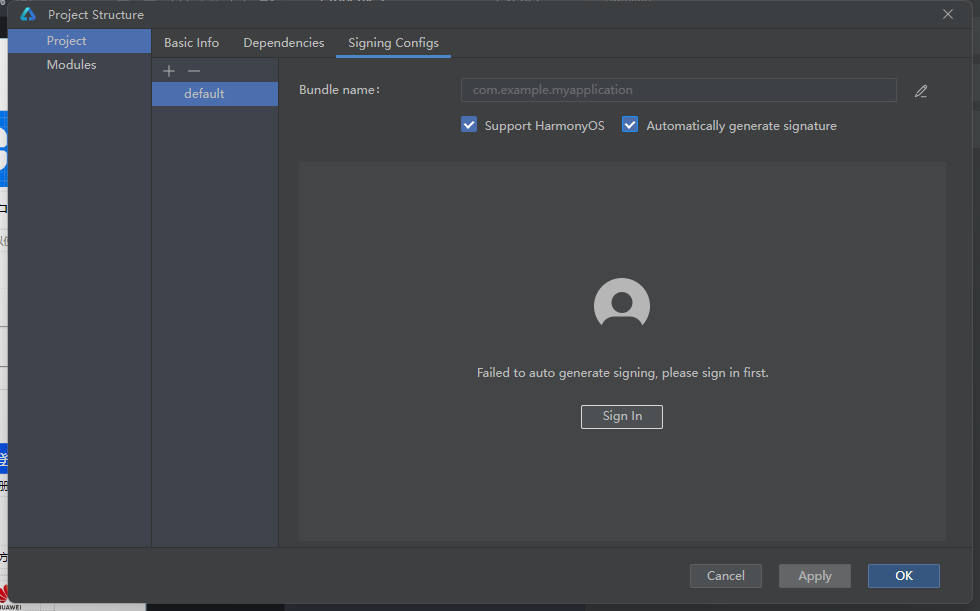Select the default signing config entry
Viewport: 980px width, 611px height.
click(x=214, y=94)
